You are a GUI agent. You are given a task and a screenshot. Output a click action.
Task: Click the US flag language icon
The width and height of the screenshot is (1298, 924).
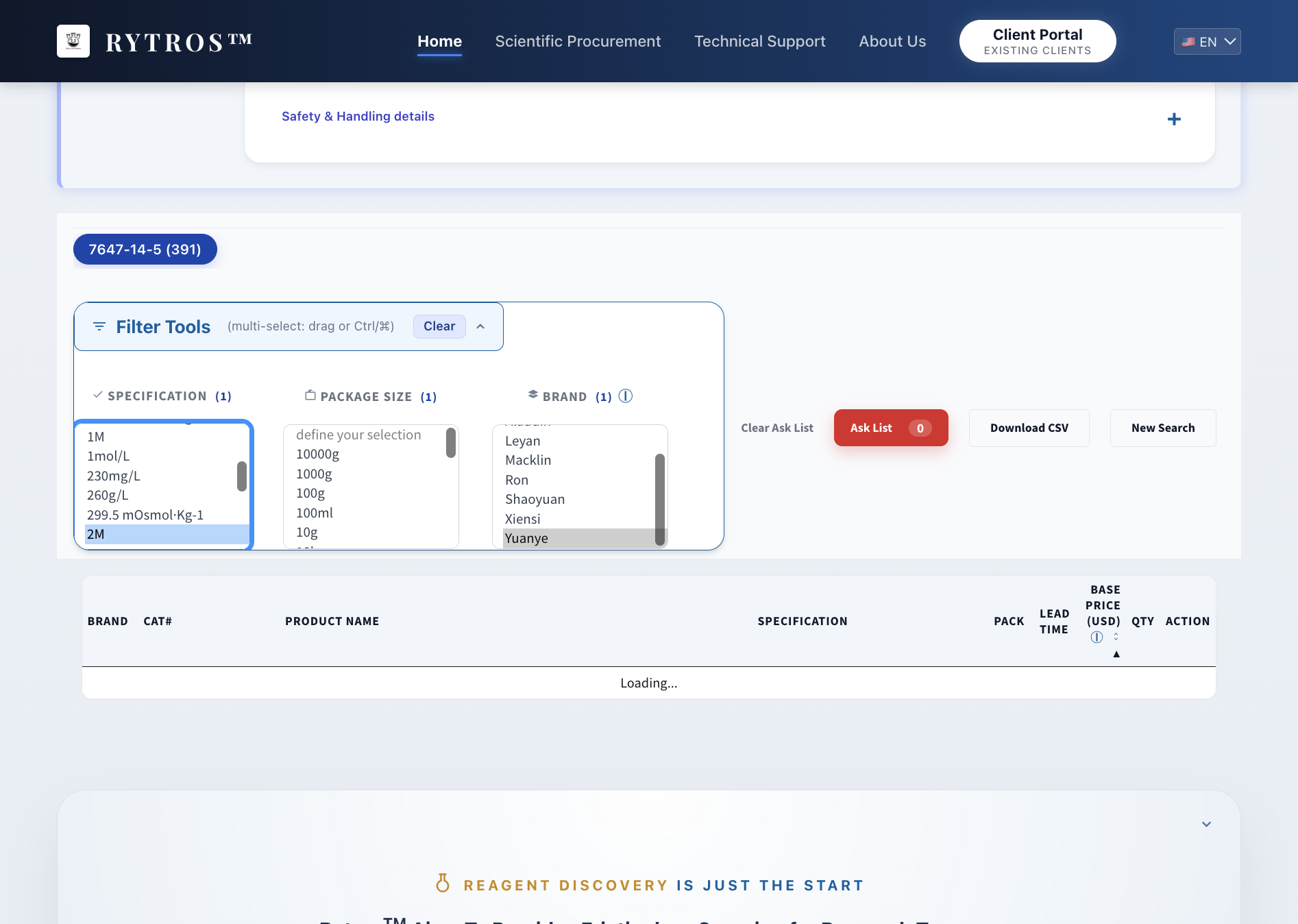1188,42
